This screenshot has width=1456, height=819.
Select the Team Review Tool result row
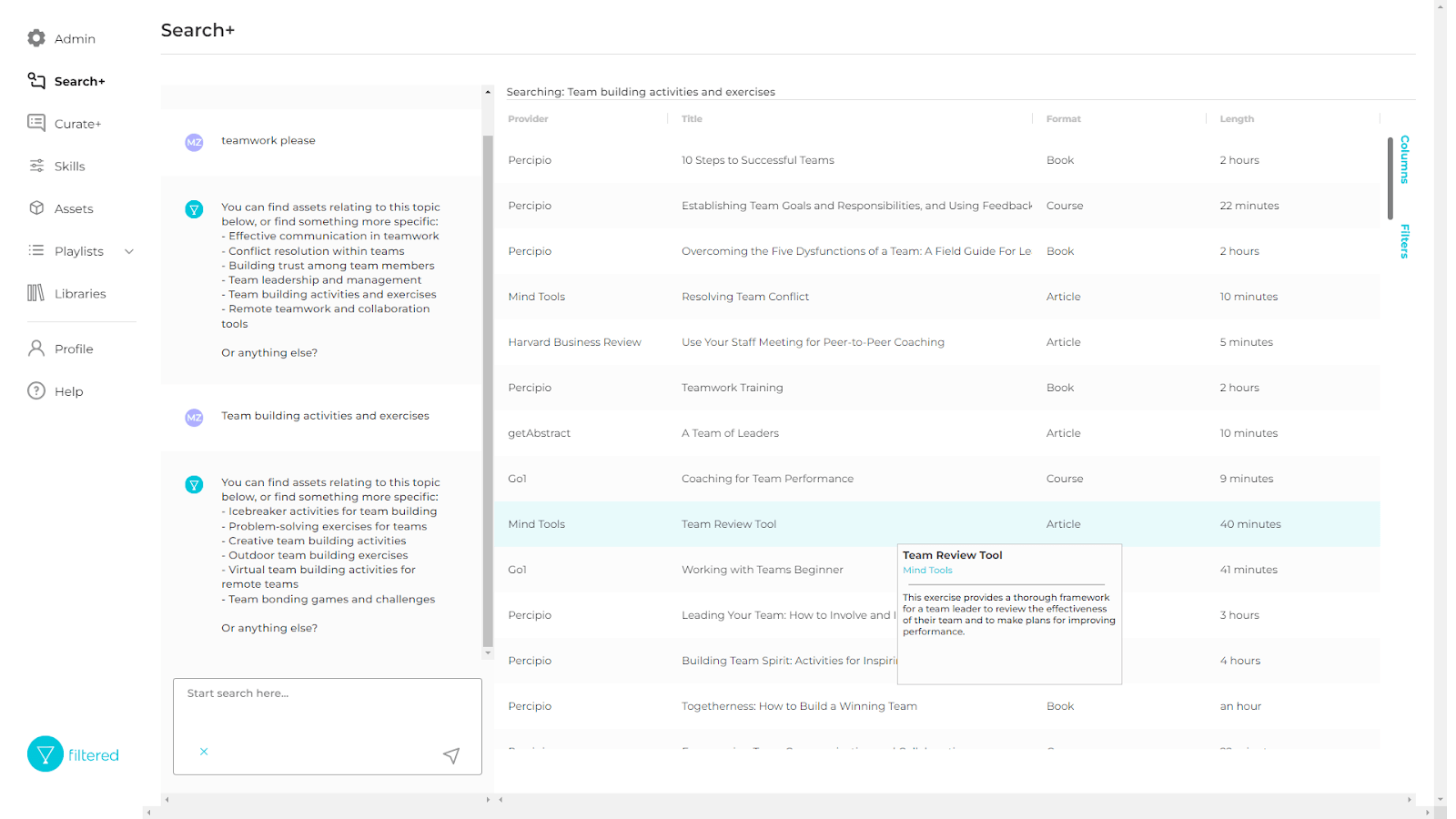click(x=728, y=524)
